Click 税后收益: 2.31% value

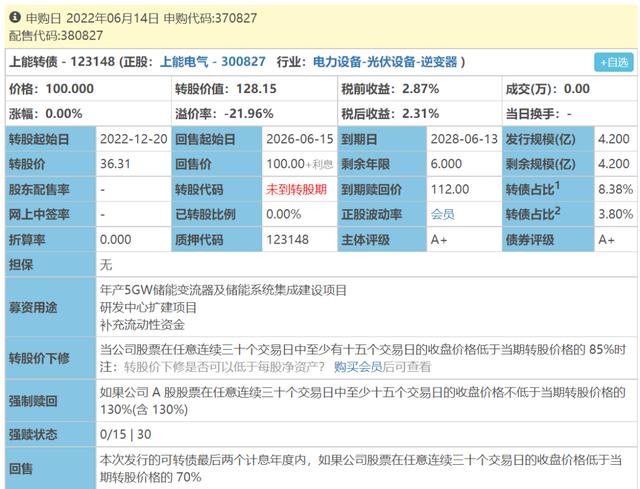[390, 113]
